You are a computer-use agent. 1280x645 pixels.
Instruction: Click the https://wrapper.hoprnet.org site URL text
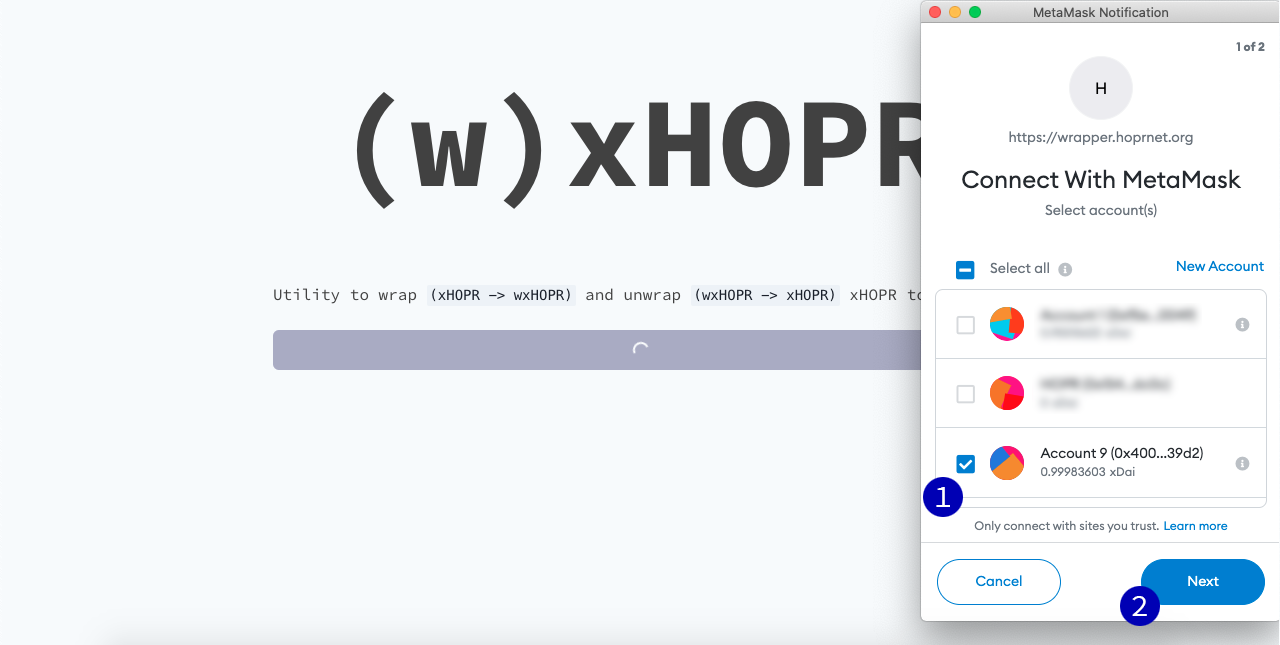click(1101, 137)
